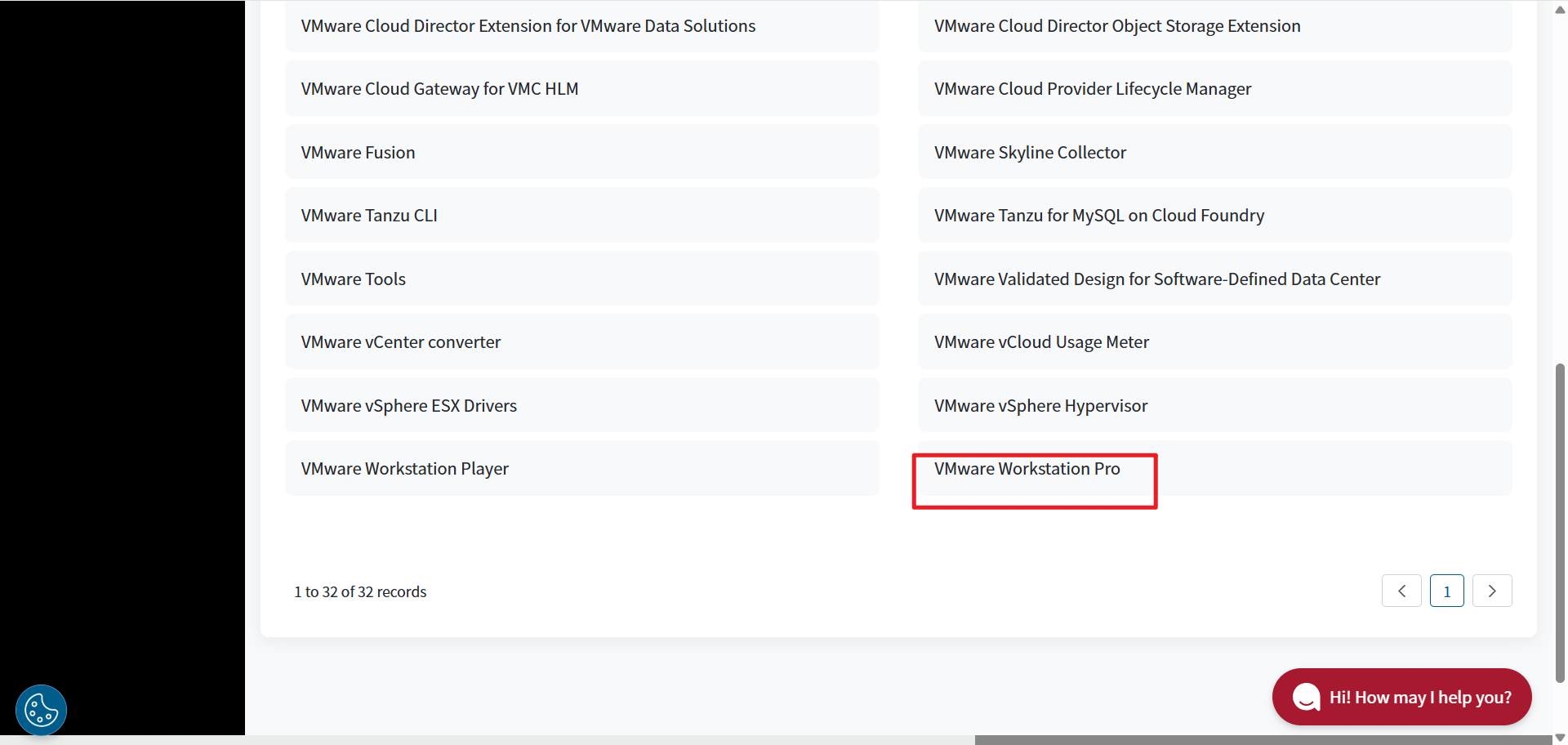Open VMware Cloud Provider Lifecycle Manager

[x=1214, y=89]
